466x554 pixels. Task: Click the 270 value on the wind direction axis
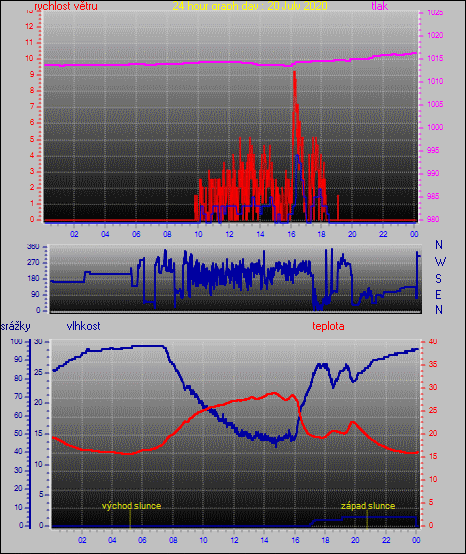point(33,263)
